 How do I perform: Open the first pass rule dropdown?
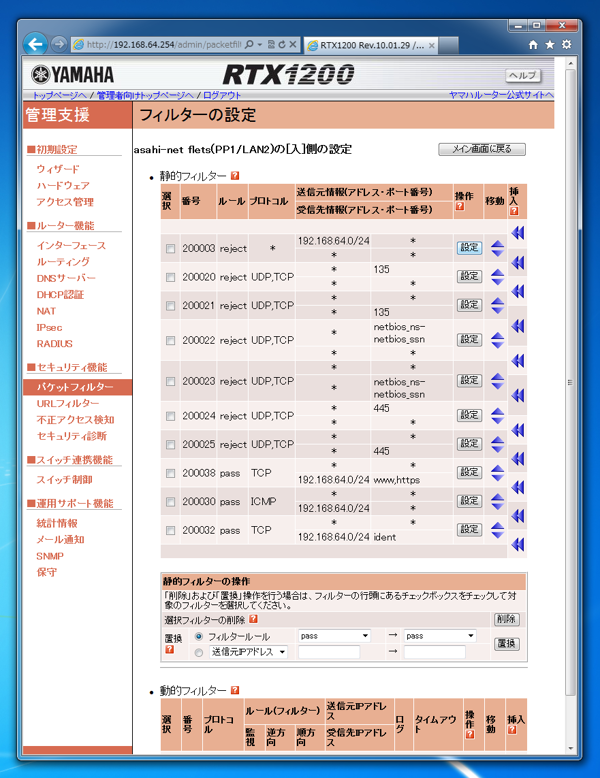[334, 636]
